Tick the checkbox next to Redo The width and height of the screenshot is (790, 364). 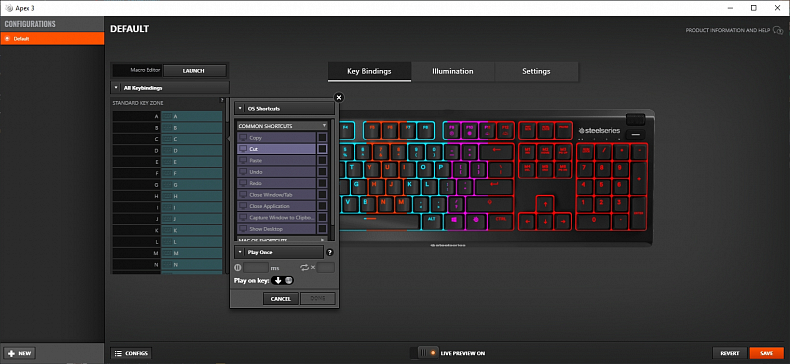[x=322, y=183]
